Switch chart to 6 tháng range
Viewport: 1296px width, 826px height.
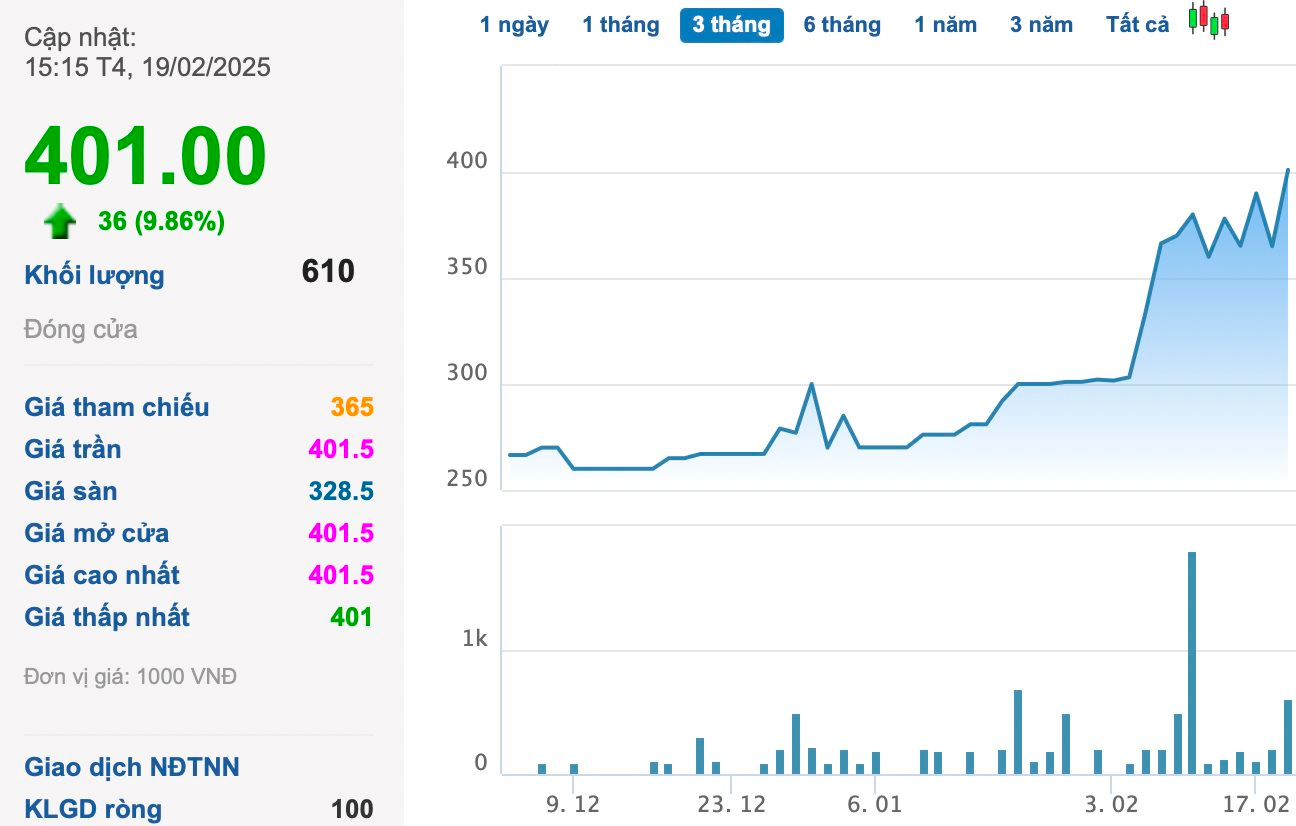click(842, 25)
